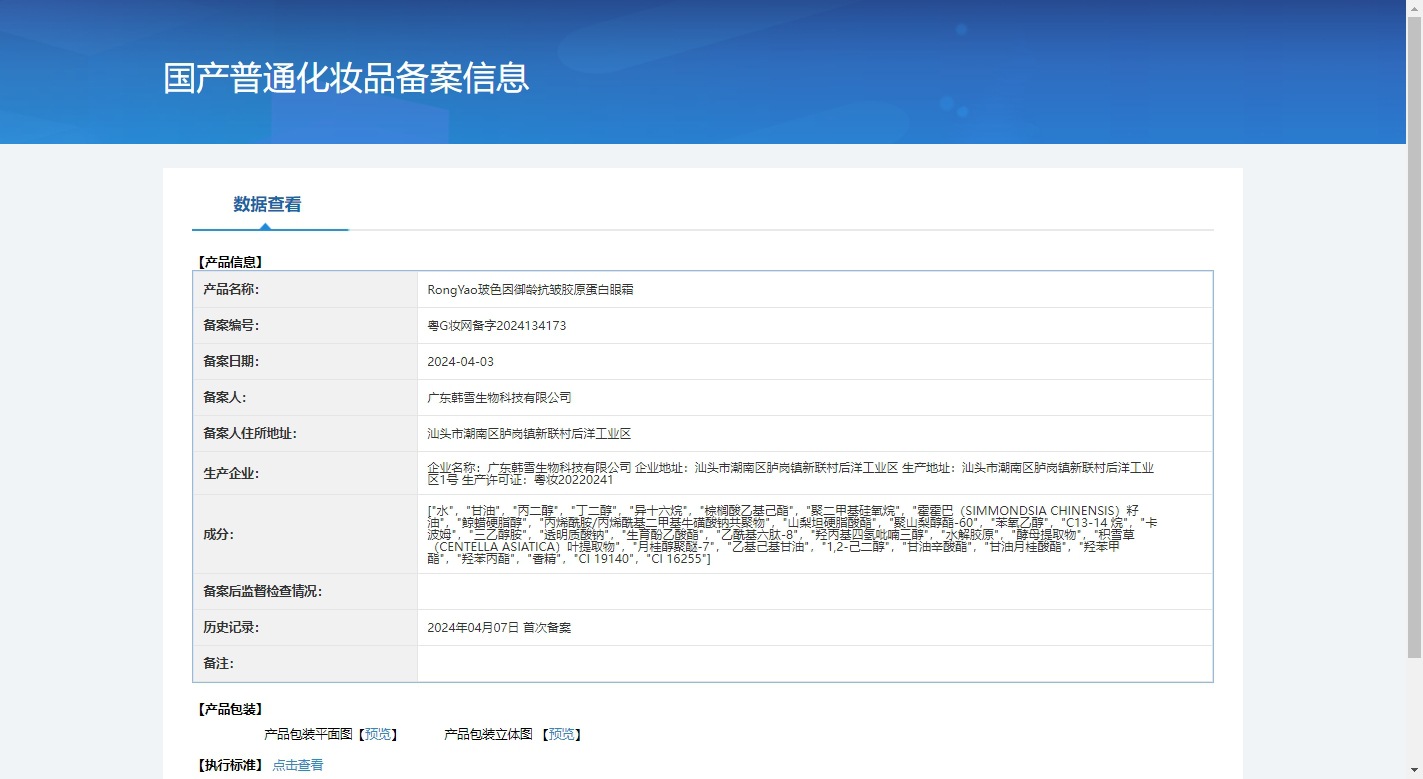The height and width of the screenshot is (779, 1423).
Task: Click the 【产品信息】 section heading
Action: click(x=230, y=262)
